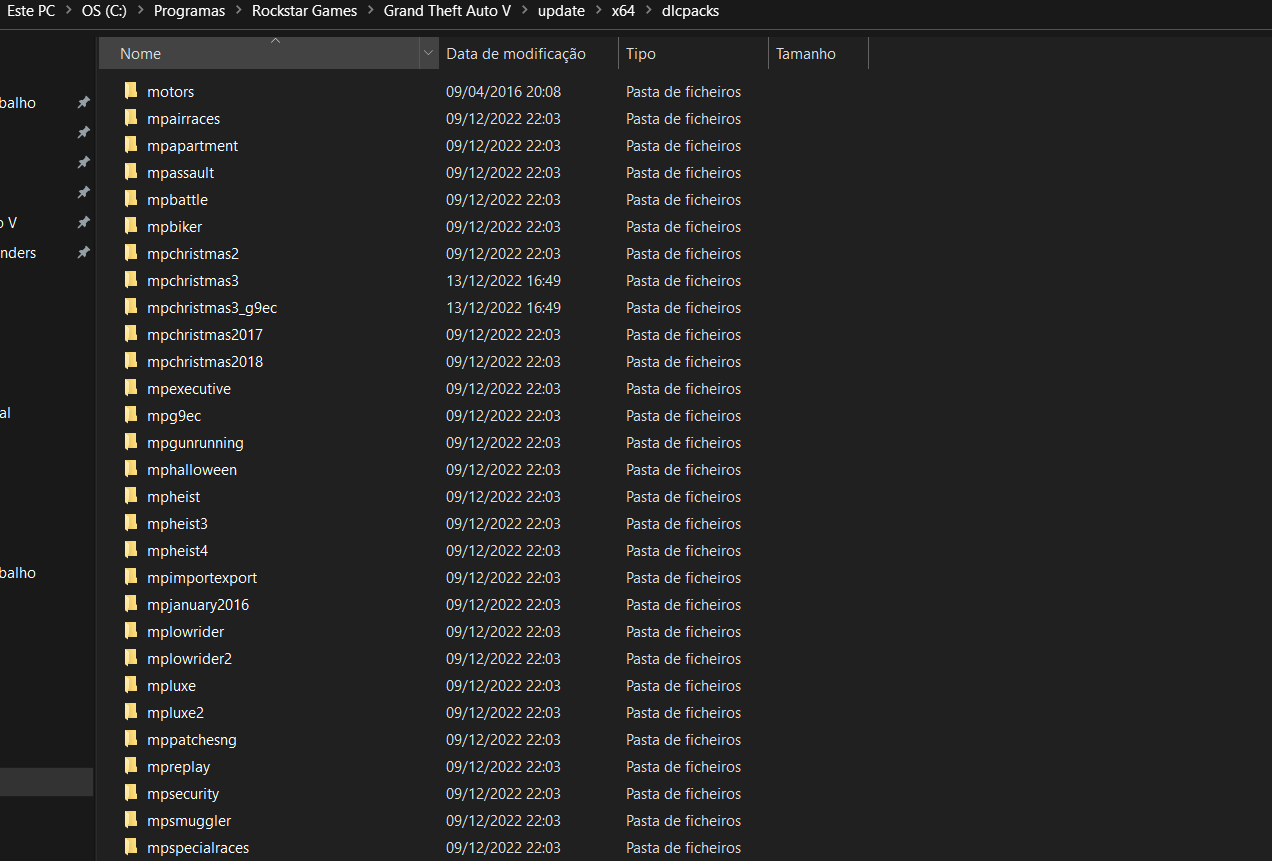
Task: Click the mppatchesng folder icon
Action: 130,739
